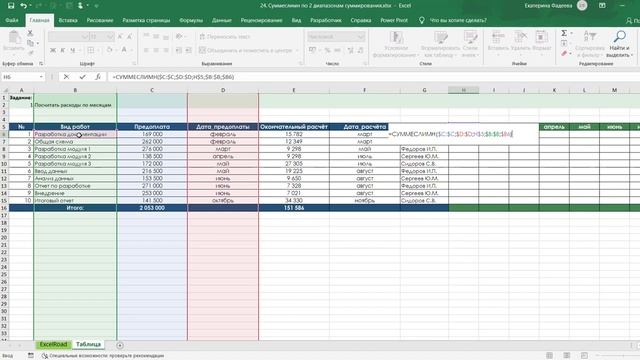This screenshot has height=360, width=640.
Task: Align text to bottom icon
Action: click(x=166, y=37)
